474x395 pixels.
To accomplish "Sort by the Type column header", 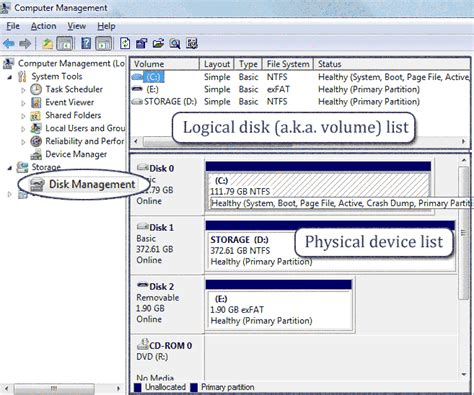I will coord(248,64).
